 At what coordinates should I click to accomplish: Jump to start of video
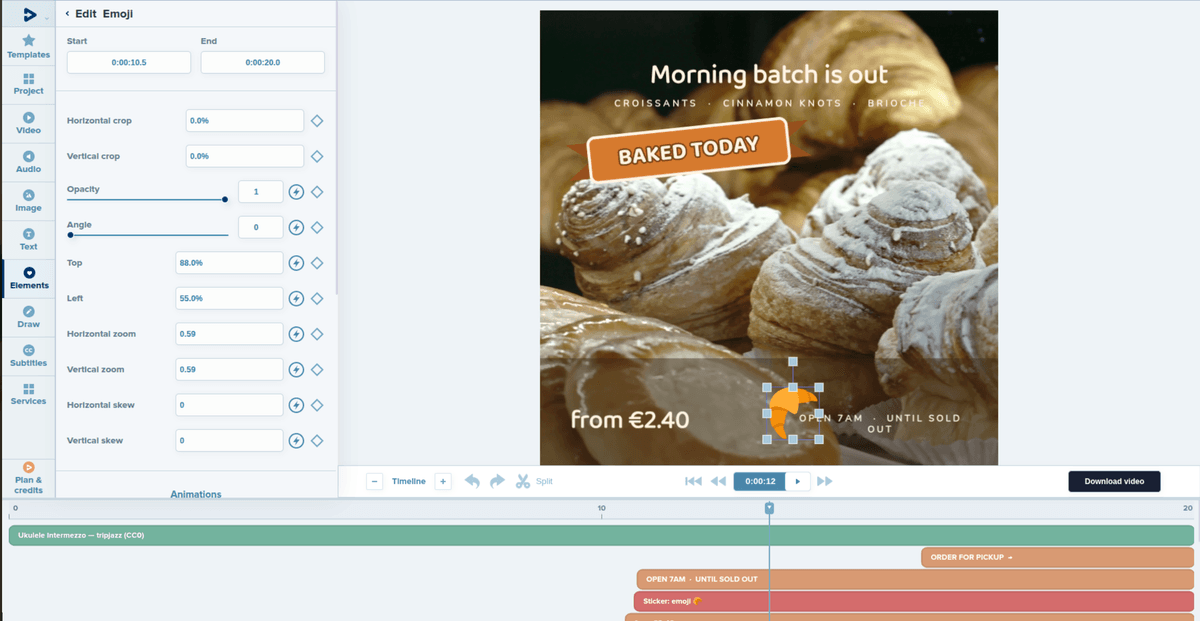[x=693, y=481]
